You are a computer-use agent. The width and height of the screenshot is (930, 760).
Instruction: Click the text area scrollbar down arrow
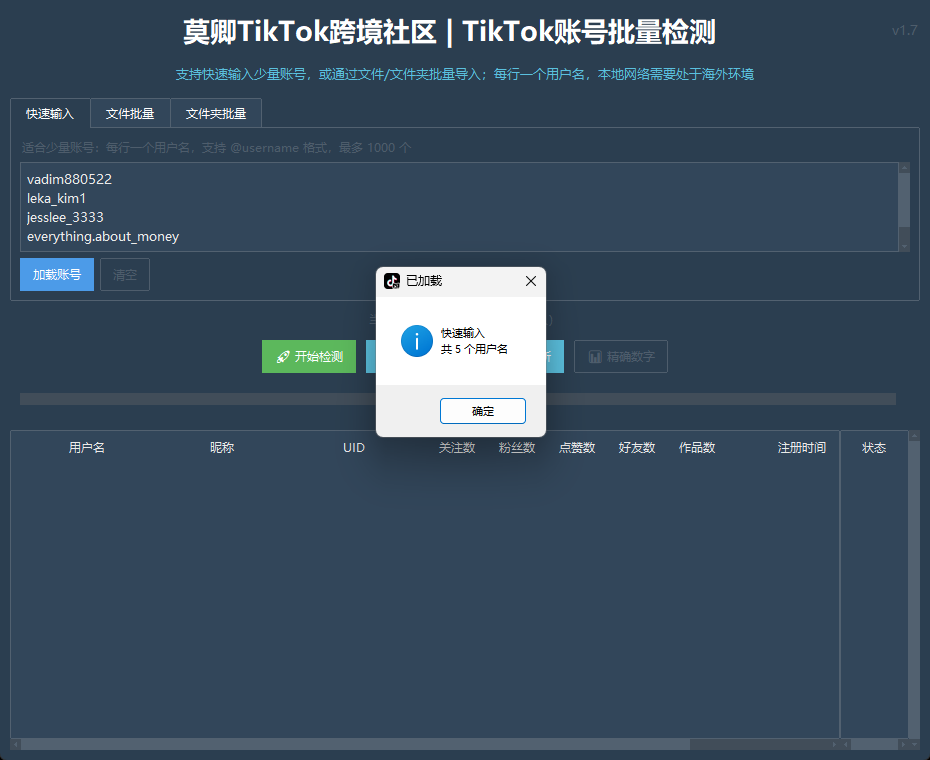(x=904, y=246)
